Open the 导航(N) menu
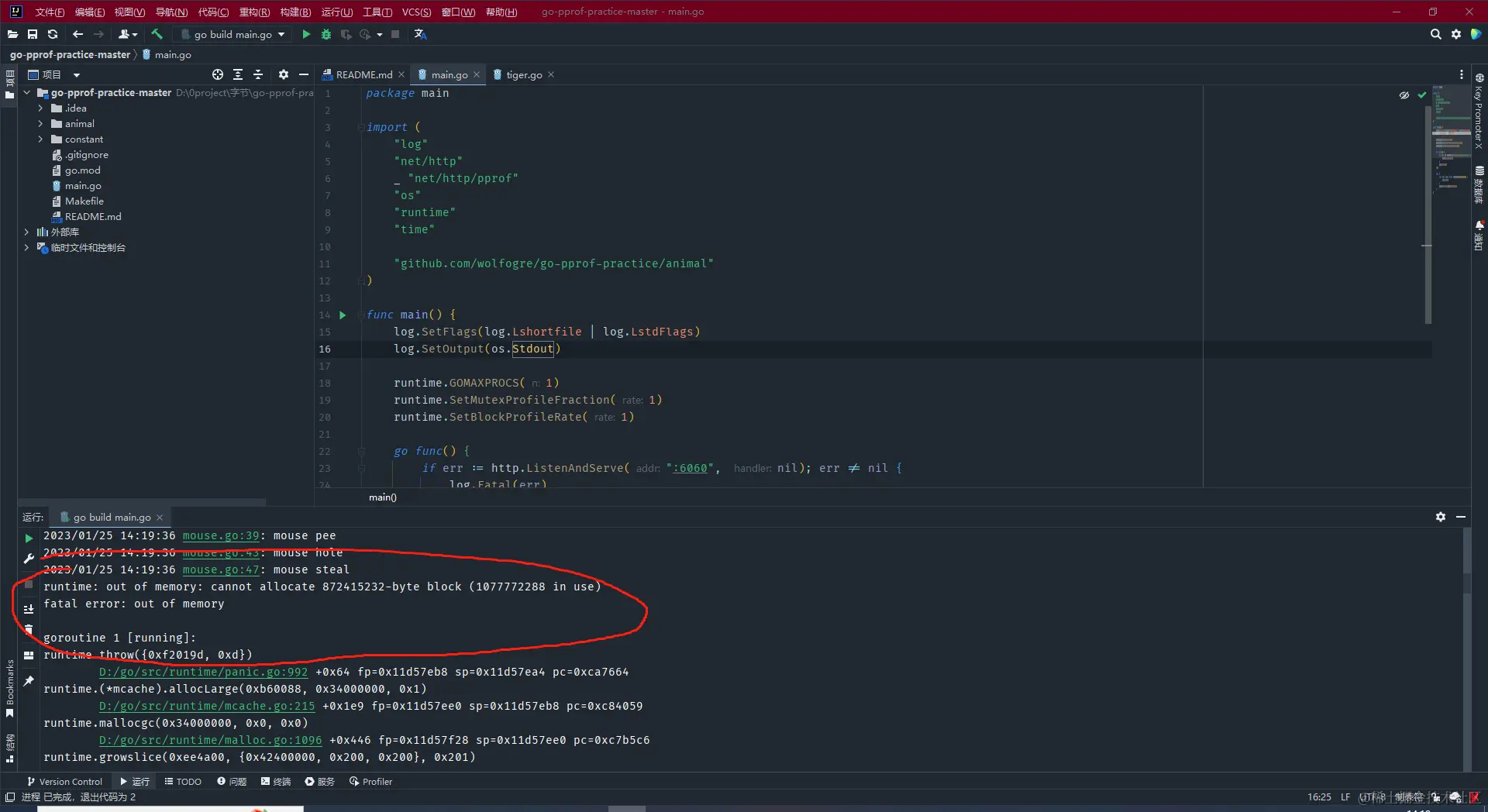Image resolution: width=1488 pixels, height=812 pixels. tap(171, 12)
